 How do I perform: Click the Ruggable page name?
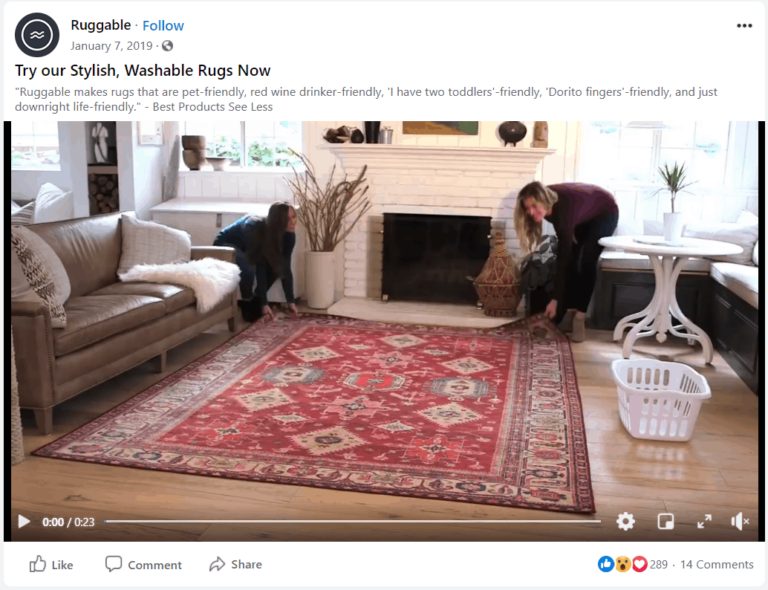click(x=100, y=25)
